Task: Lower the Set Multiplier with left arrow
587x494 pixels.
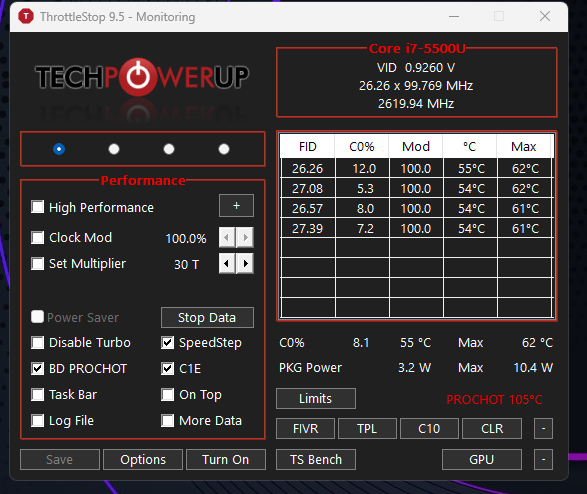Action: [226, 263]
